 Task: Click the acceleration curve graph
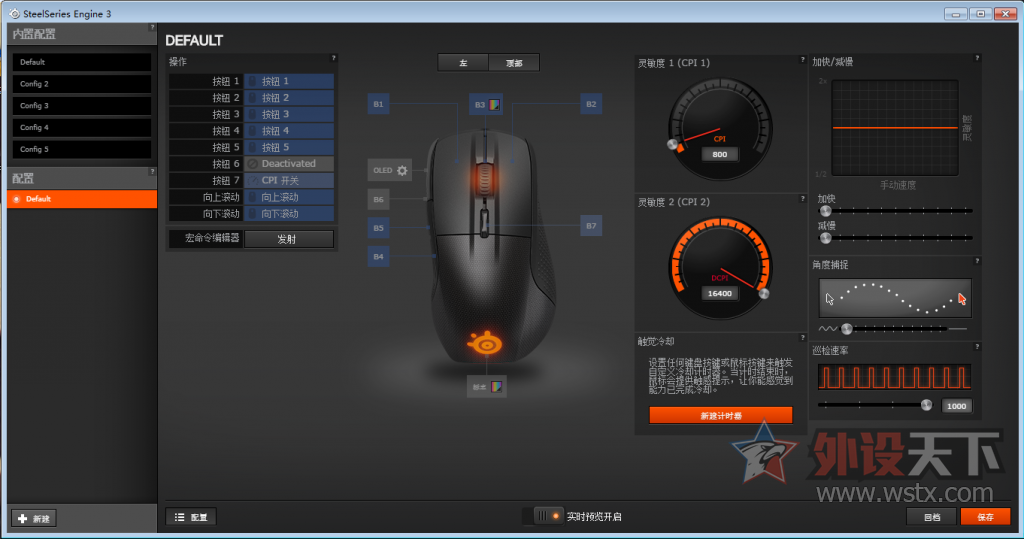895,127
